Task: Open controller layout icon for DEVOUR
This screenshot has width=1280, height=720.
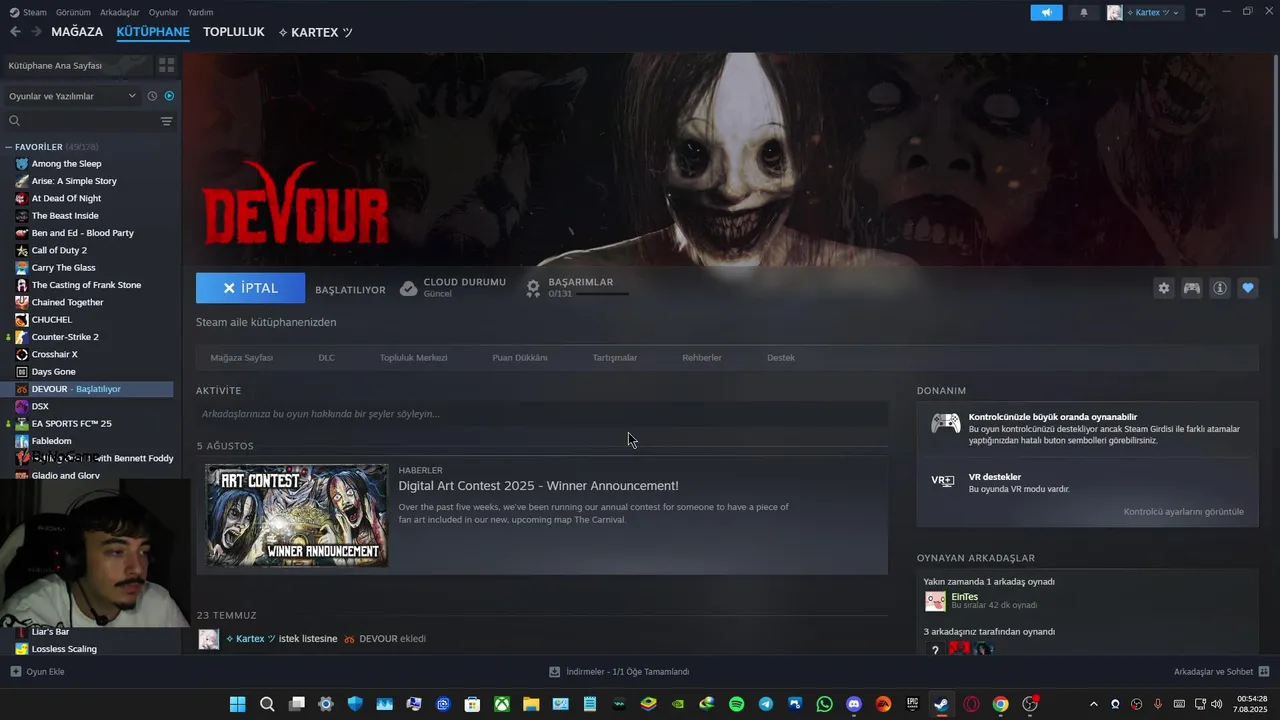Action: (x=1192, y=288)
